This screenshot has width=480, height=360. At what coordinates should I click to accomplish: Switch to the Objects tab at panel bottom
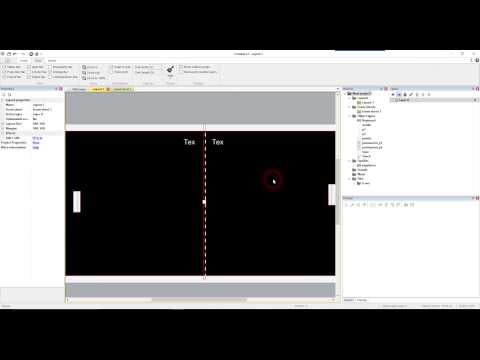coord(349,300)
